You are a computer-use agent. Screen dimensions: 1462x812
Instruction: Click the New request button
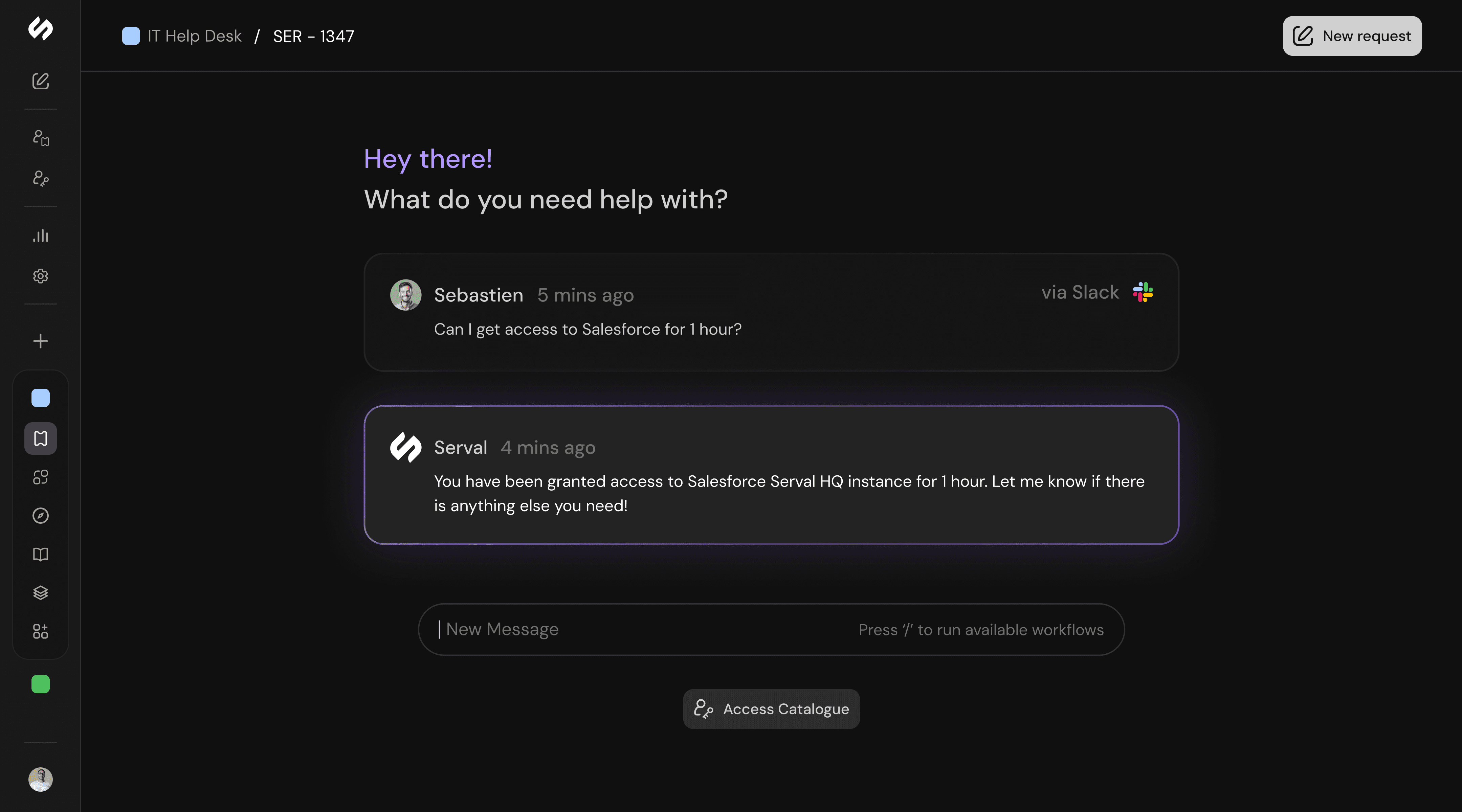pyautogui.click(x=1352, y=36)
